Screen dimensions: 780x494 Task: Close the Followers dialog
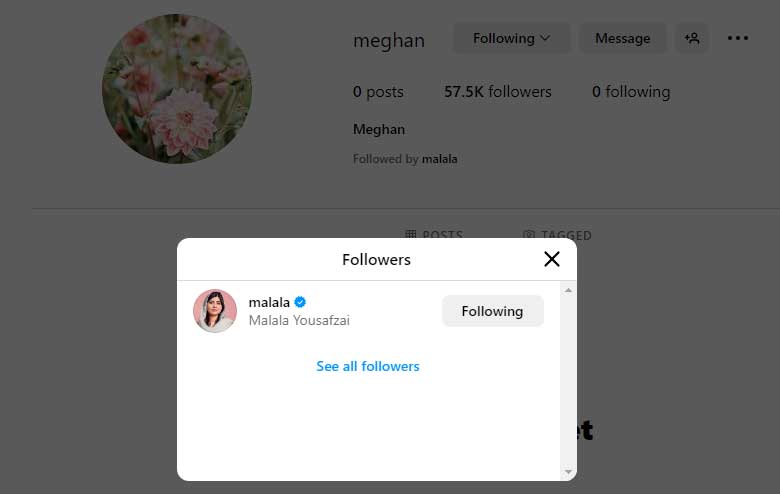[551, 259]
